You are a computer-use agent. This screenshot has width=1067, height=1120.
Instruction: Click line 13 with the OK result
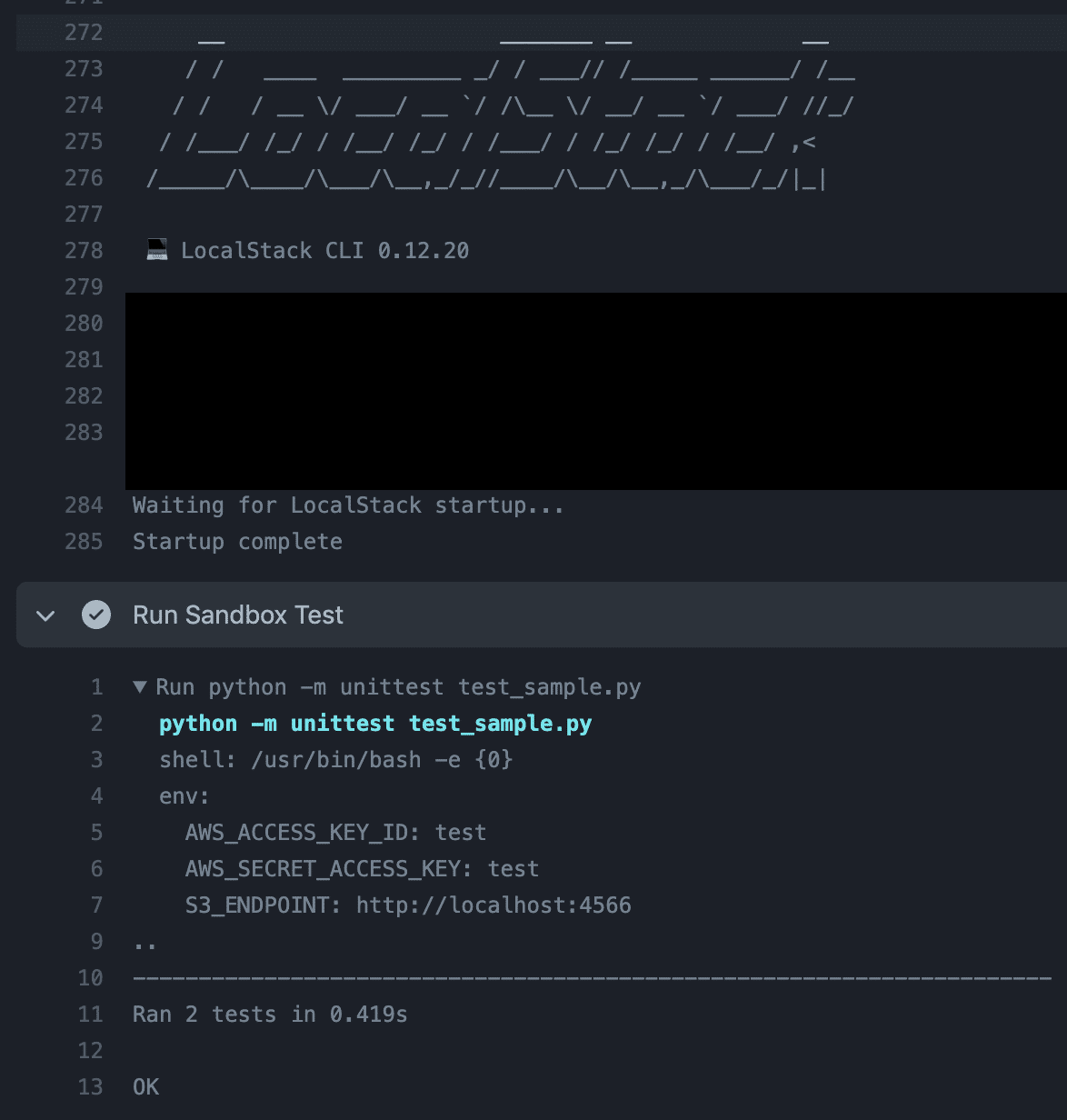(145, 1086)
